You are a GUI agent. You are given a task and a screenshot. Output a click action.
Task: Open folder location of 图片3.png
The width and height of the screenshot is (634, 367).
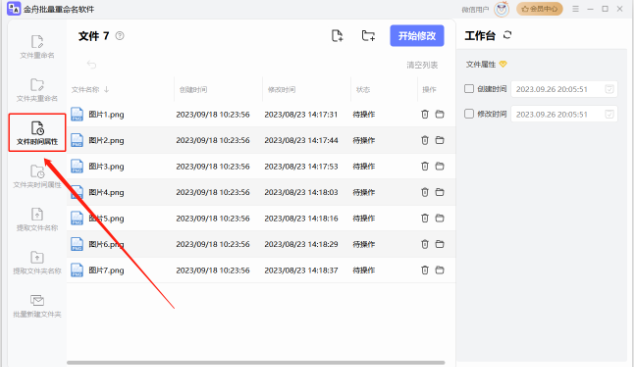point(440,166)
